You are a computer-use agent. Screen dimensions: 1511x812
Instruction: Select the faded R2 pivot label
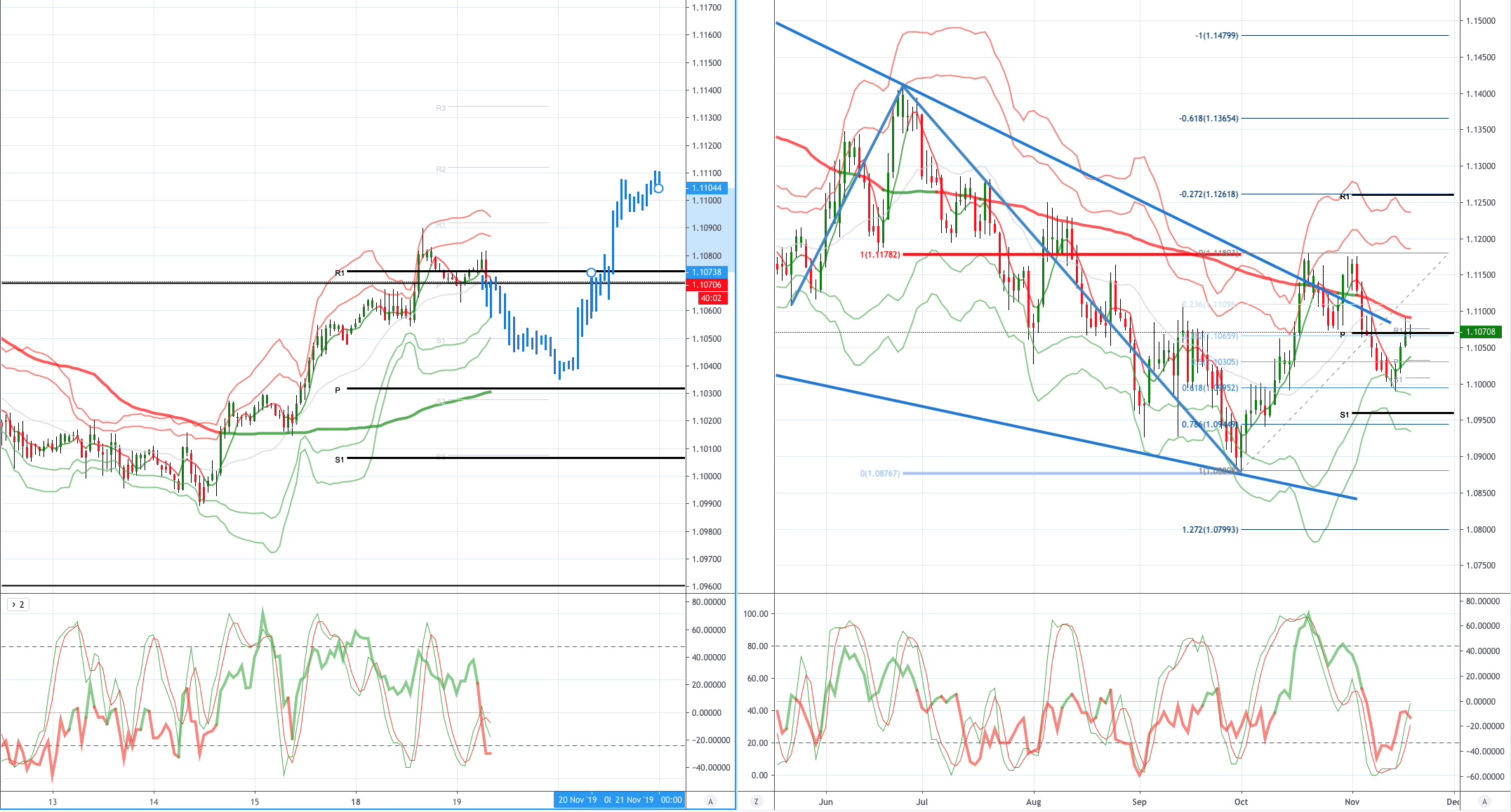click(x=441, y=169)
